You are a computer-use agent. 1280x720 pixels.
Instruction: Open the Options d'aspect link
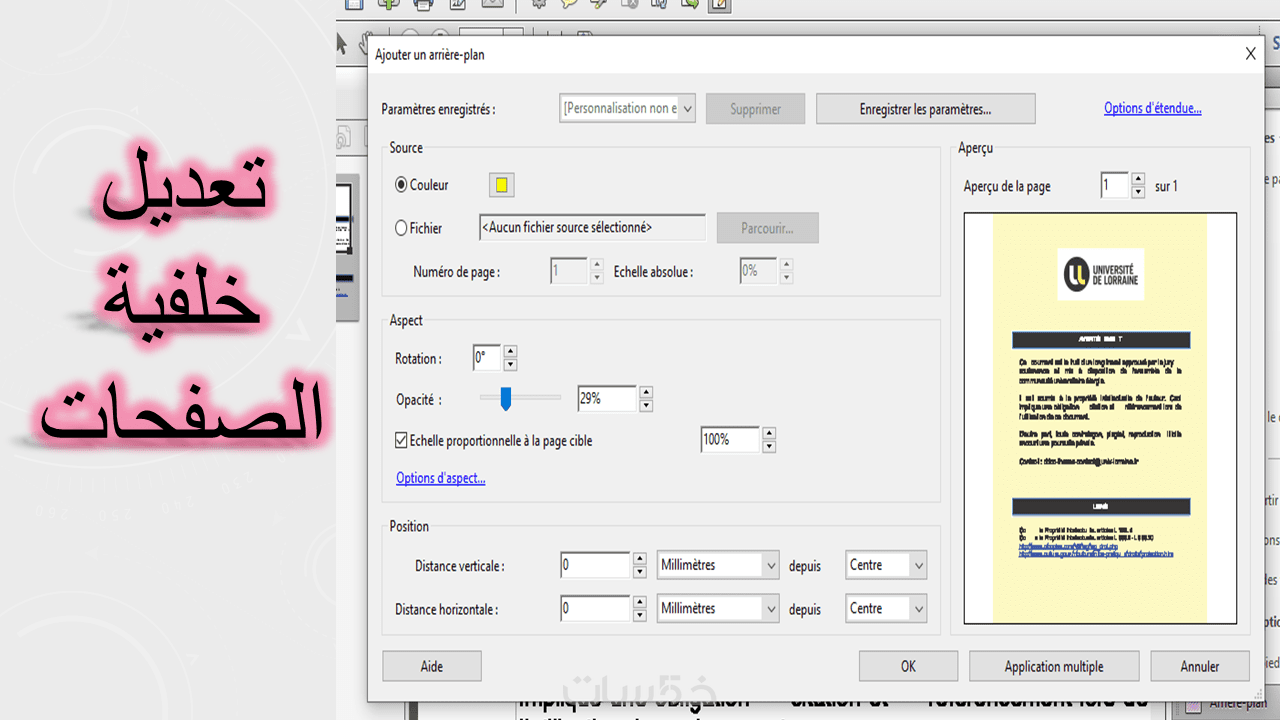point(441,478)
